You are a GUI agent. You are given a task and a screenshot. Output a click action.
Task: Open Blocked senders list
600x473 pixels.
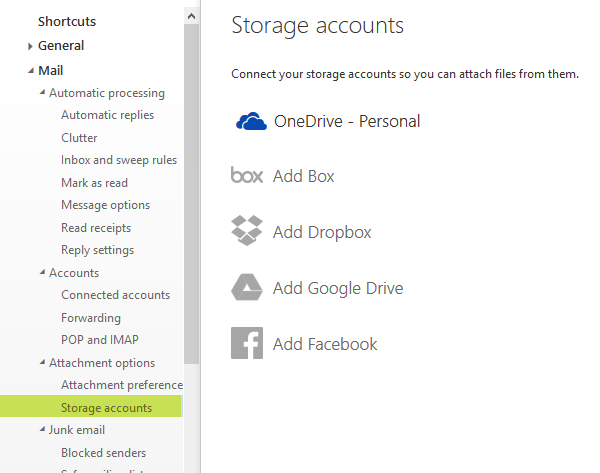coord(104,453)
